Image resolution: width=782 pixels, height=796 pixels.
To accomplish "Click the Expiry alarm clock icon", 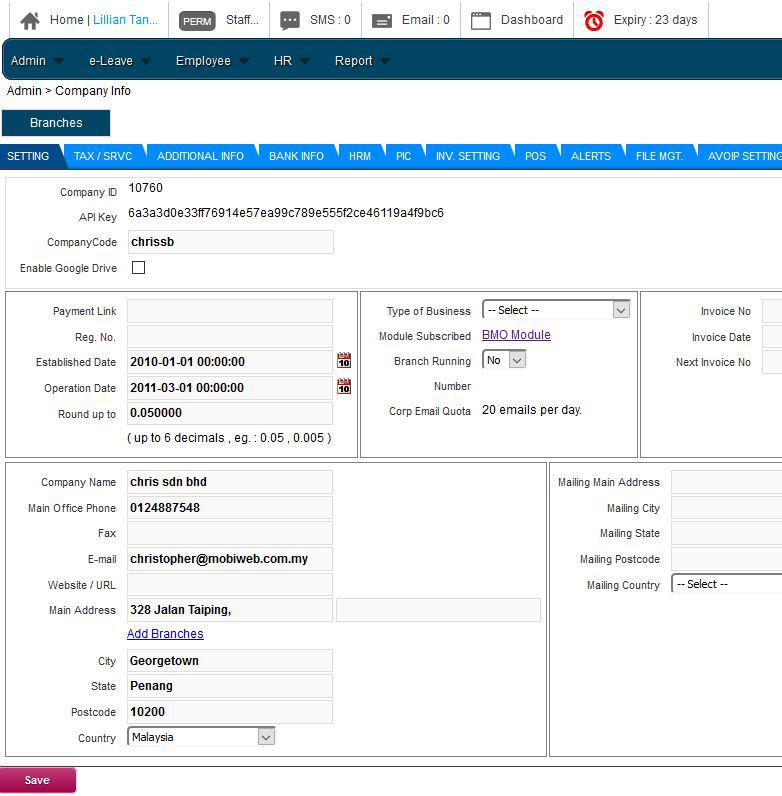I will click(594, 21).
